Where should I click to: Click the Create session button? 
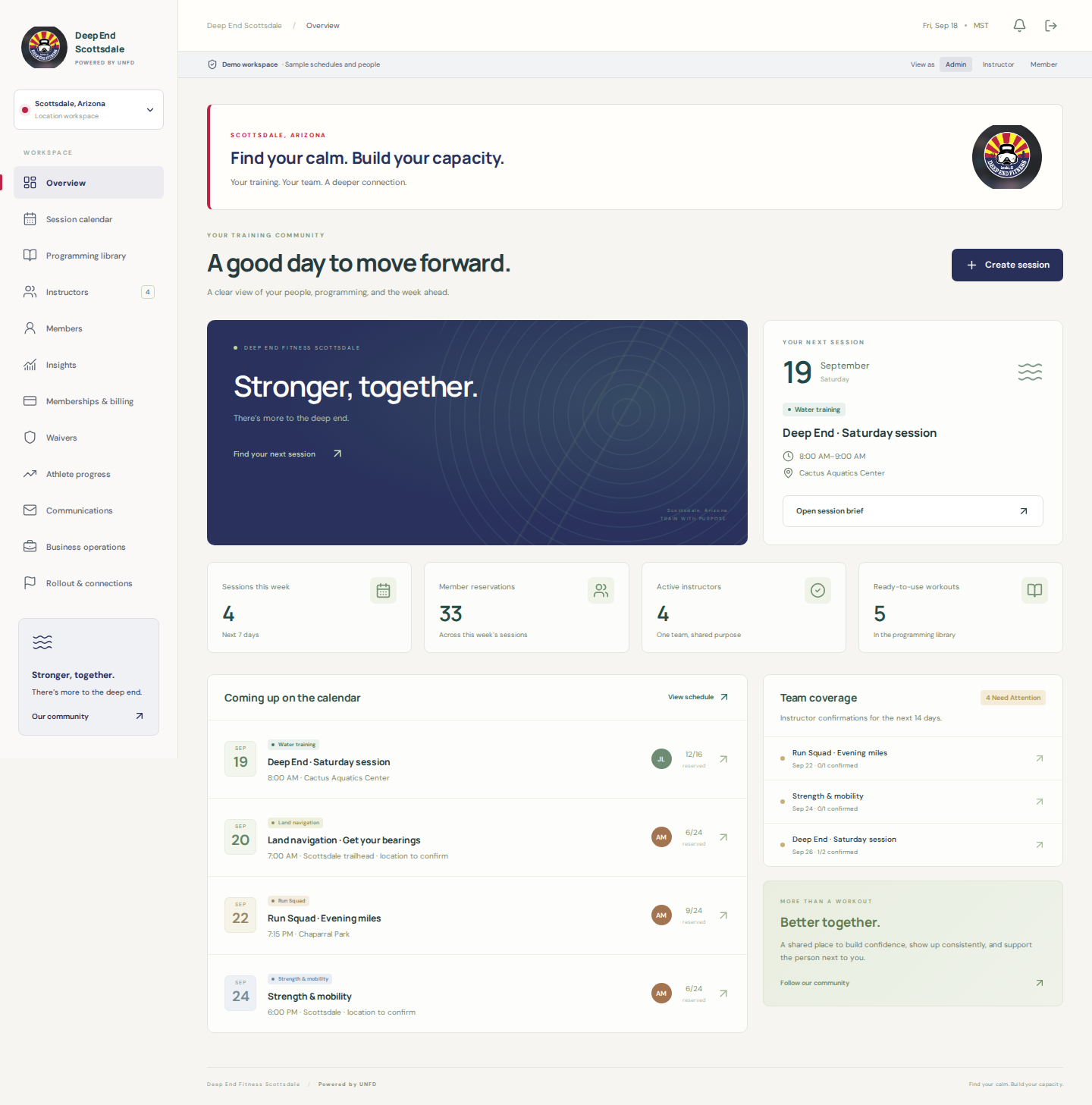pyautogui.click(x=1007, y=265)
